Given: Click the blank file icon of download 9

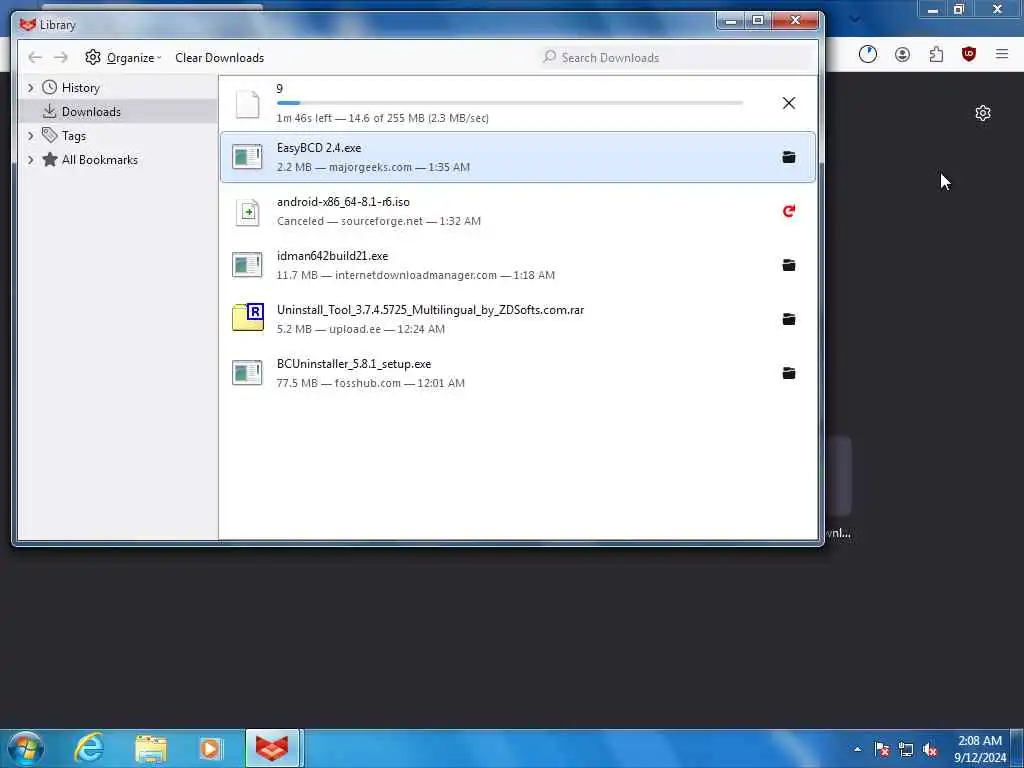Looking at the screenshot, I should click(x=248, y=104).
